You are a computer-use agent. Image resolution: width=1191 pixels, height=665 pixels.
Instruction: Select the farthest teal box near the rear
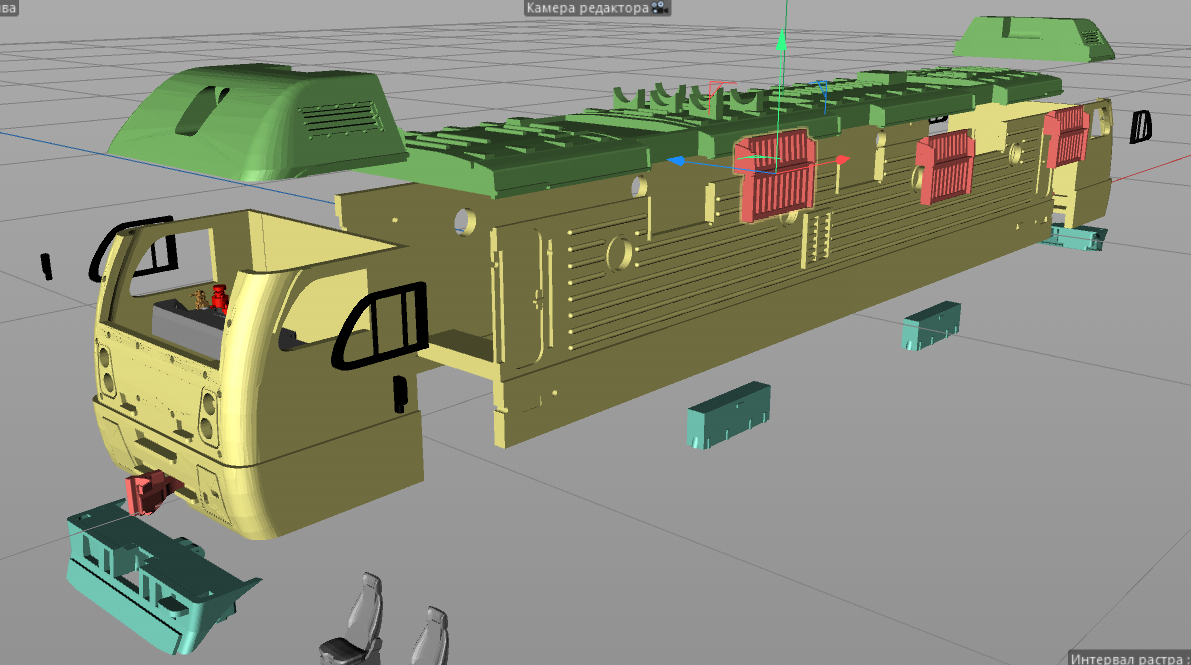click(x=1077, y=237)
